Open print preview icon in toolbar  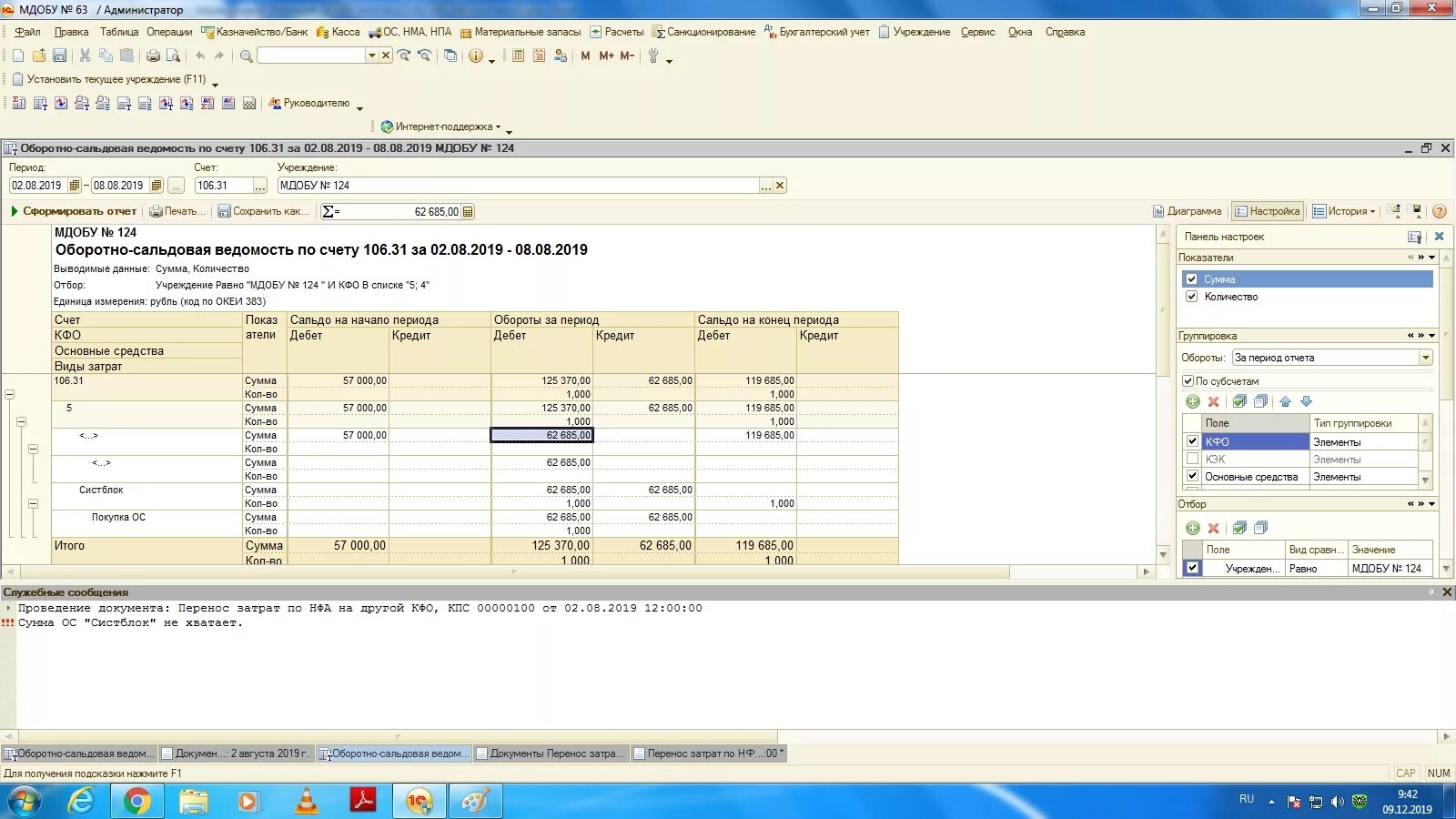pos(173,56)
